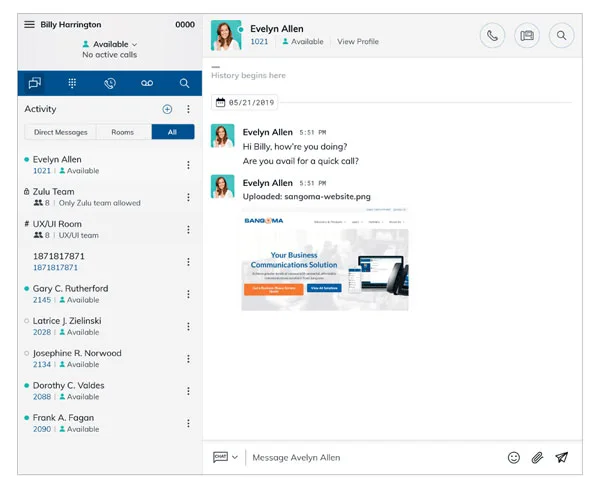600x489 pixels.
Task: Click the message input field
Action: [x=370, y=457]
